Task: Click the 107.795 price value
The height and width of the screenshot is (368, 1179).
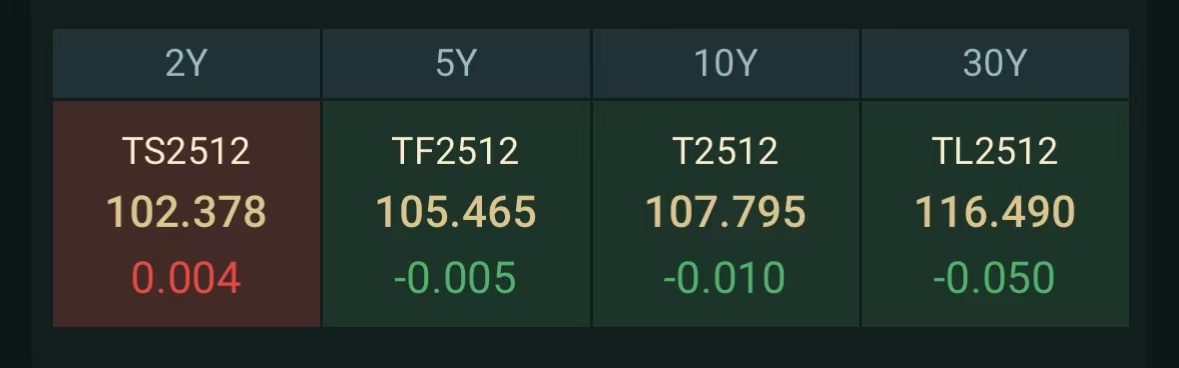Action: pos(726,212)
